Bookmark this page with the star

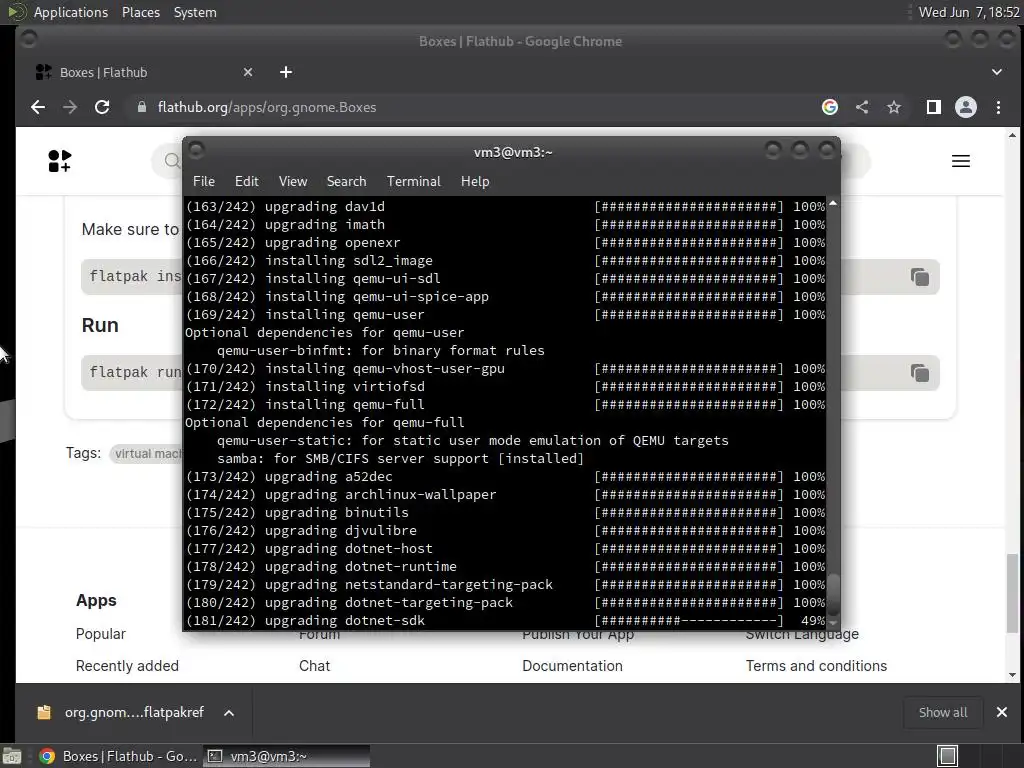pyautogui.click(x=894, y=107)
